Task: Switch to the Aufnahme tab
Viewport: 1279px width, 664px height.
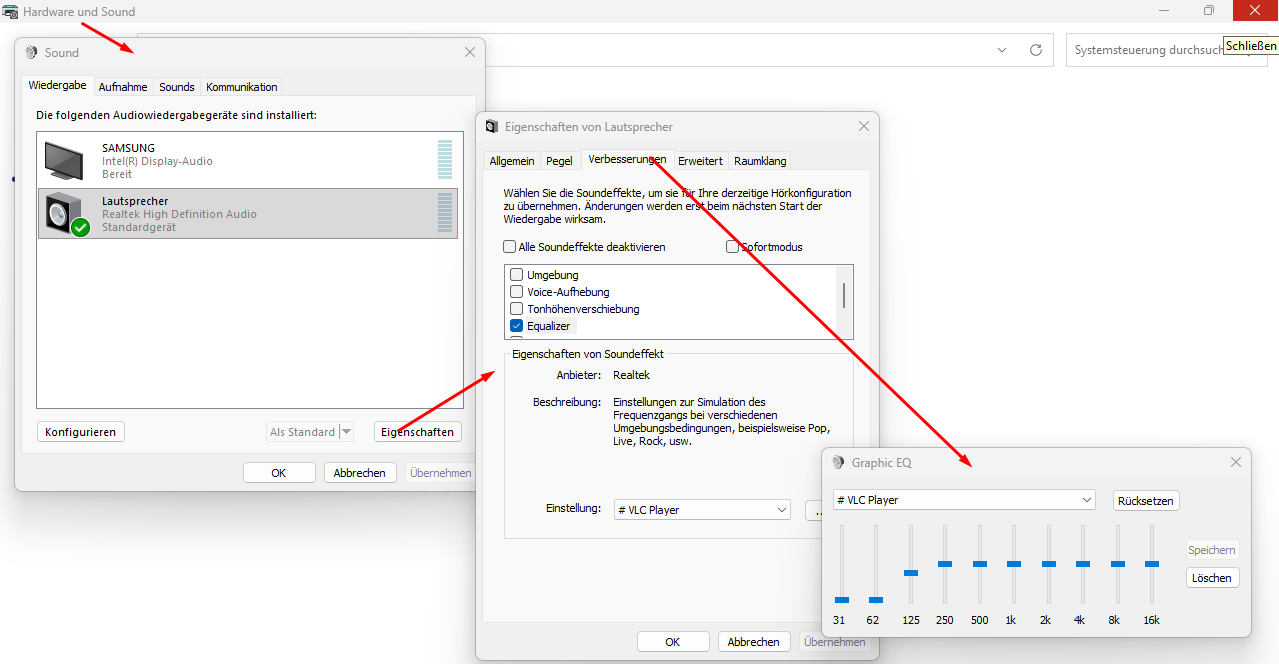Action: pyautogui.click(x=123, y=87)
